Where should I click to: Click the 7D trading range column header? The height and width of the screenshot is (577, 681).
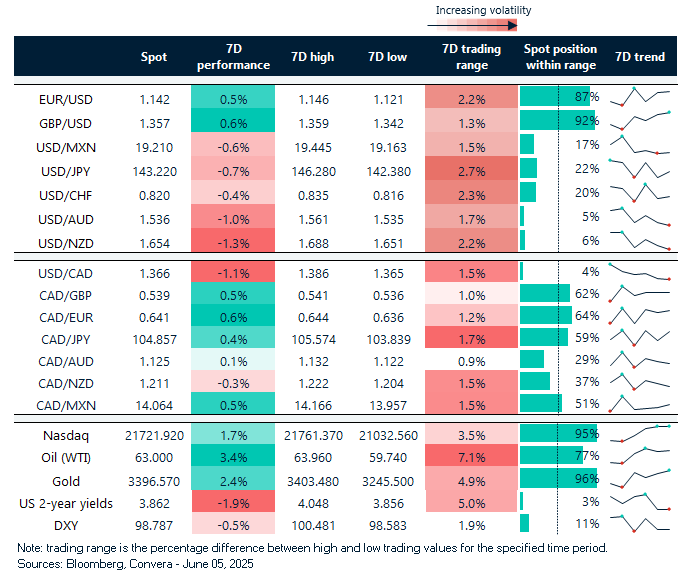[464, 58]
